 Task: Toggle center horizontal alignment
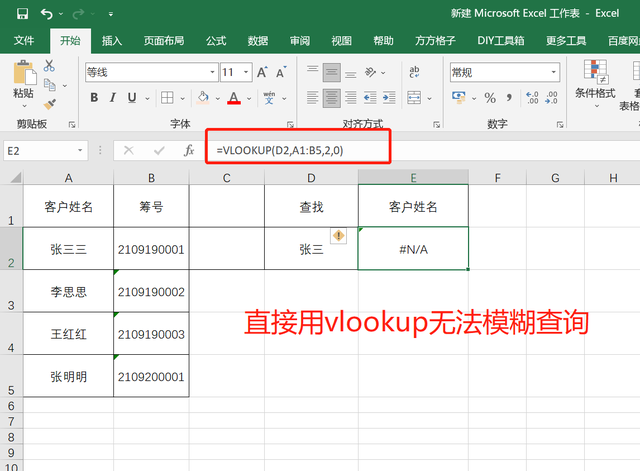coord(331,98)
